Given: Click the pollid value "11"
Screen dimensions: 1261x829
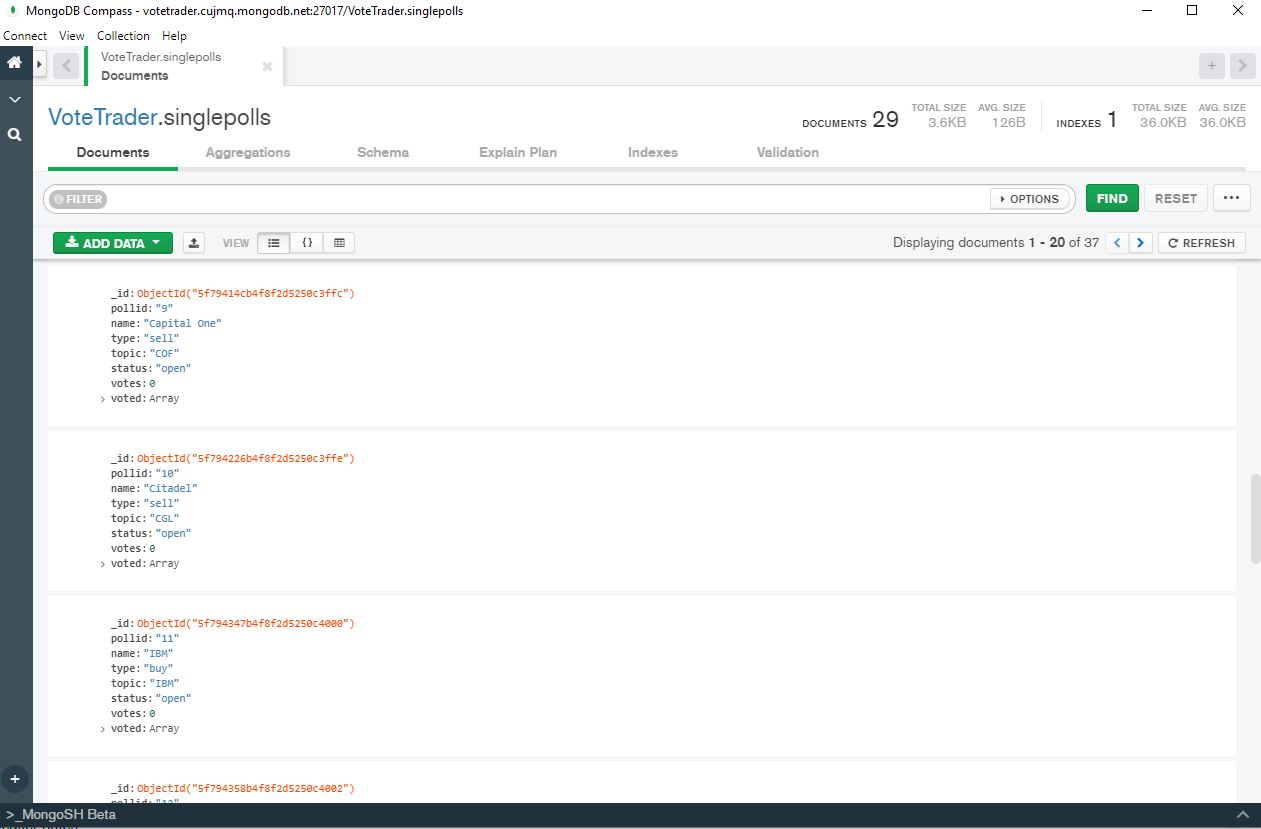Looking at the screenshot, I should point(167,639).
